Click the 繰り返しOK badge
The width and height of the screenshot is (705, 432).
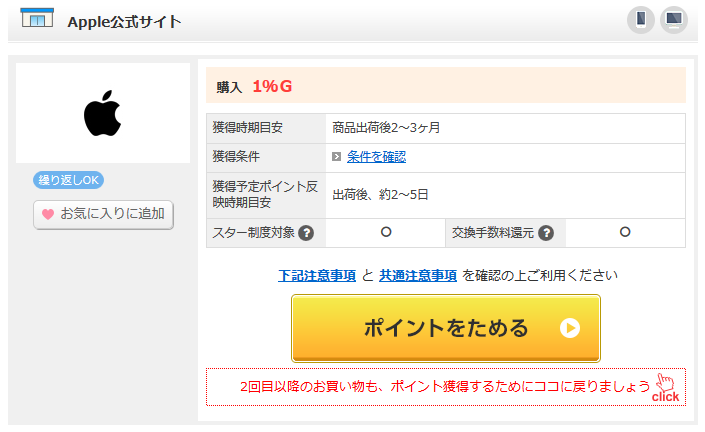tap(69, 180)
